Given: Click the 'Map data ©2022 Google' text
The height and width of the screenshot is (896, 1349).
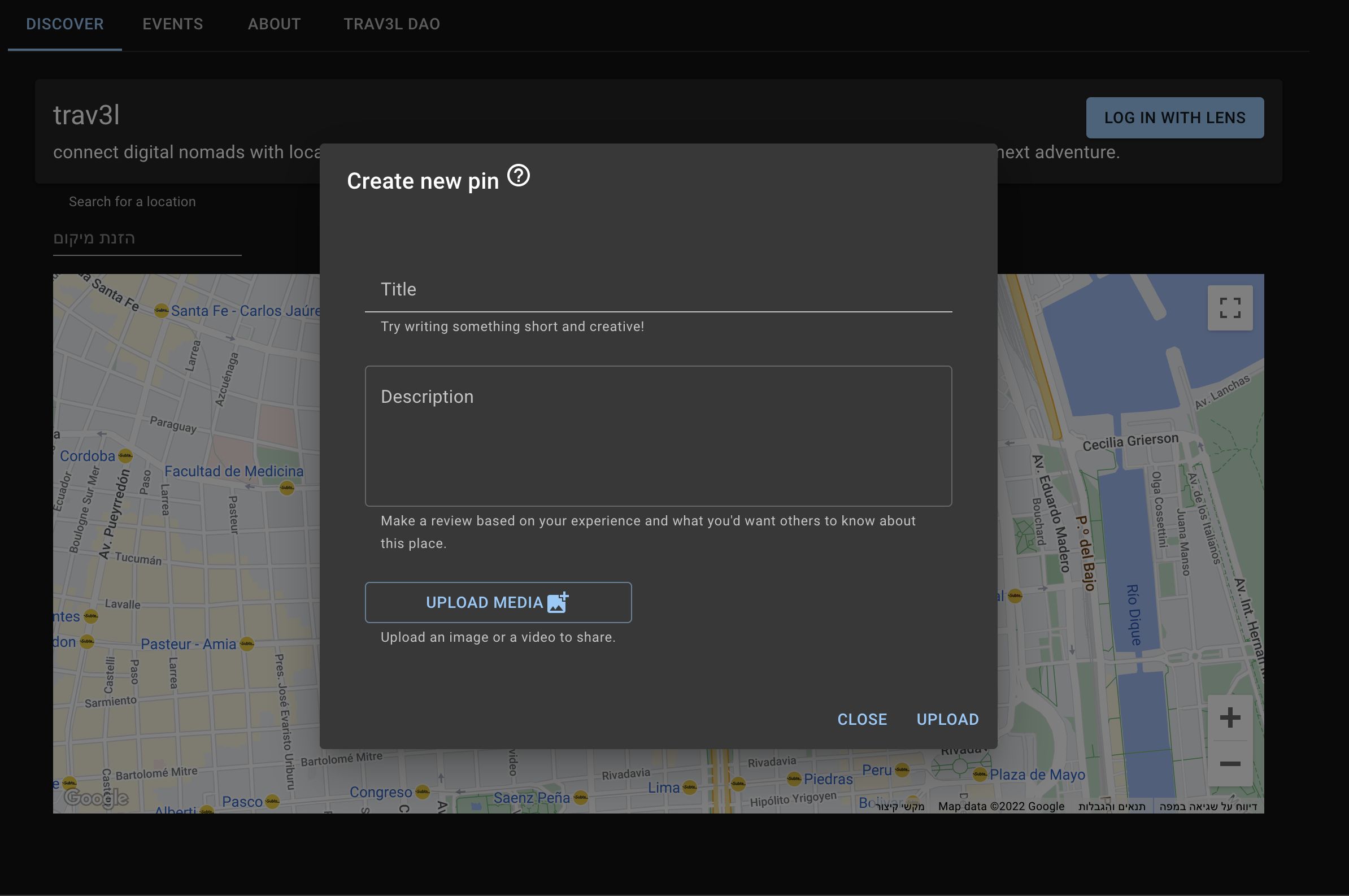Looking at the screenshot, I should pos(1001,806).
